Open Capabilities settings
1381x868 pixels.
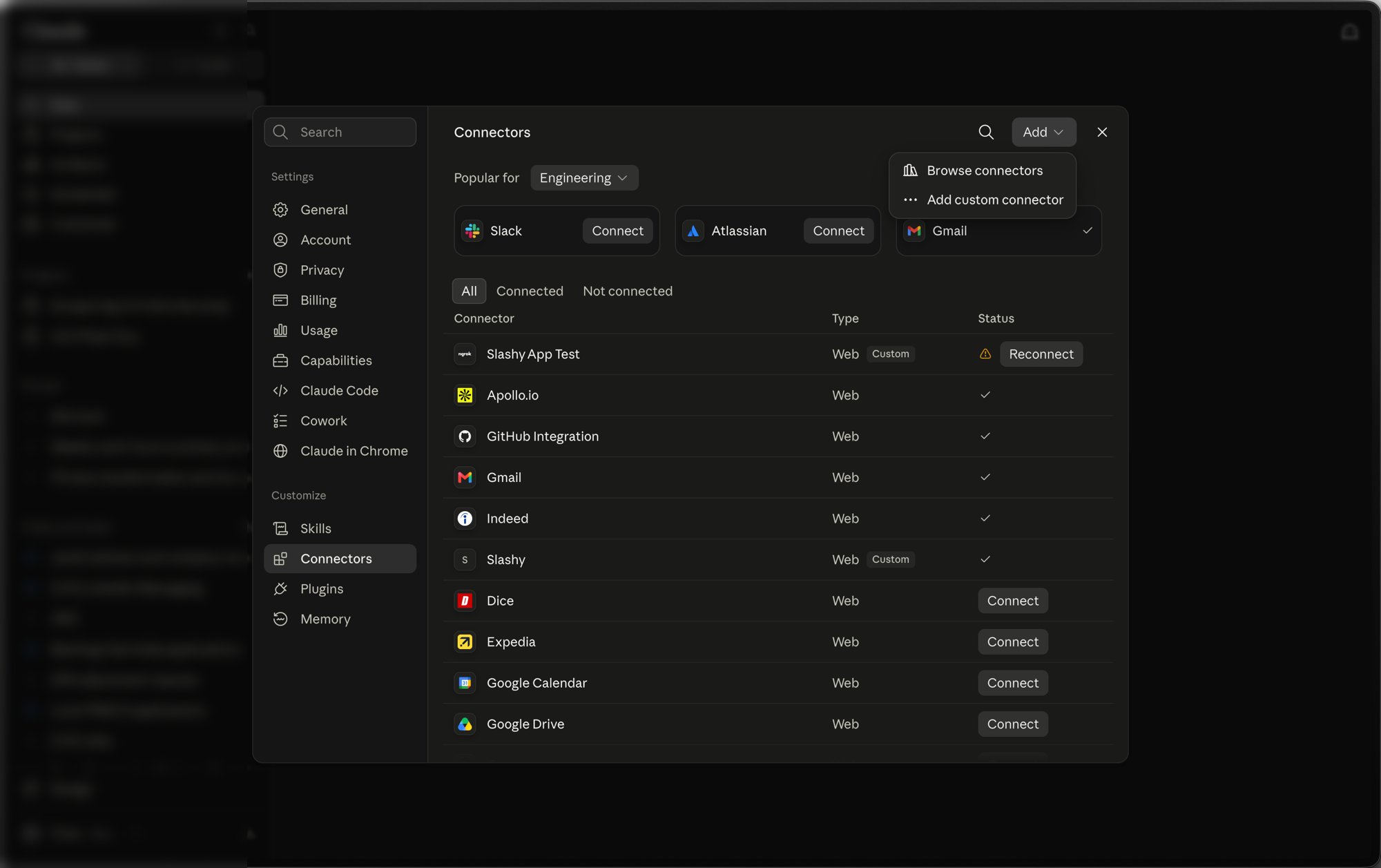coord(340,360)
